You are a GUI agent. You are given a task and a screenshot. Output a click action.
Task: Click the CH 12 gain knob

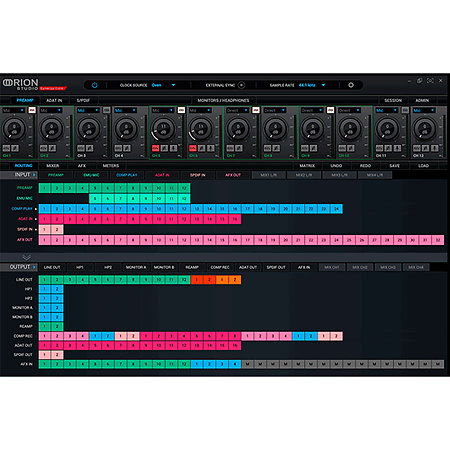(424, 129)
